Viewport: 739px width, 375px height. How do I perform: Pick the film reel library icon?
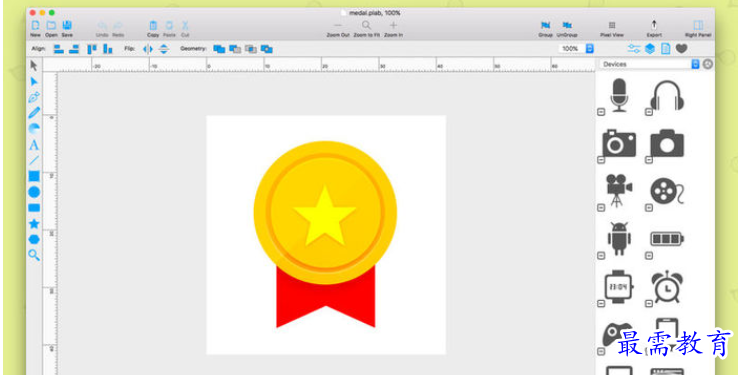click(666, 191)
